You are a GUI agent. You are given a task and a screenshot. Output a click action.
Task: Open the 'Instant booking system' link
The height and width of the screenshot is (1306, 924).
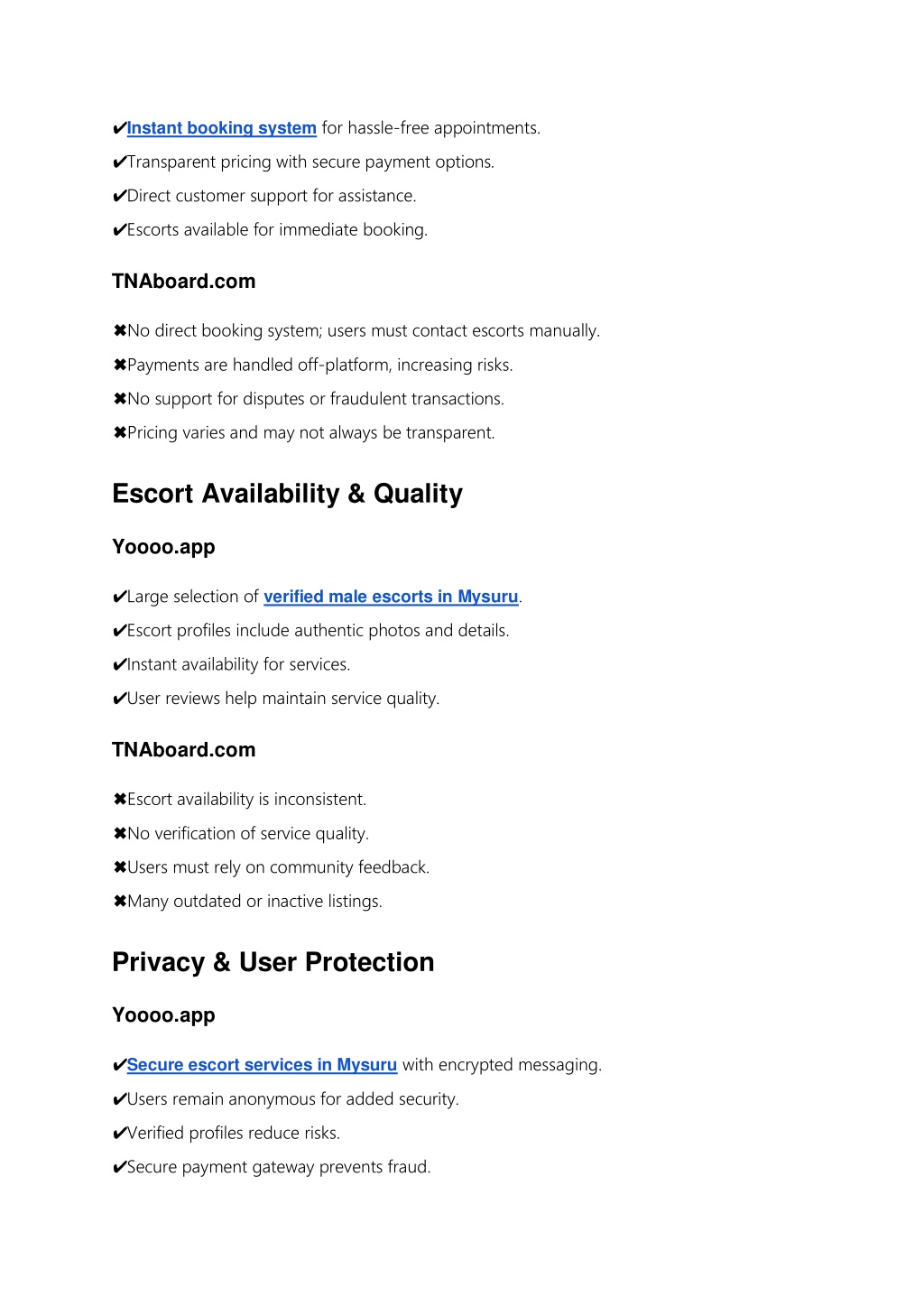[x=222, y=128]
